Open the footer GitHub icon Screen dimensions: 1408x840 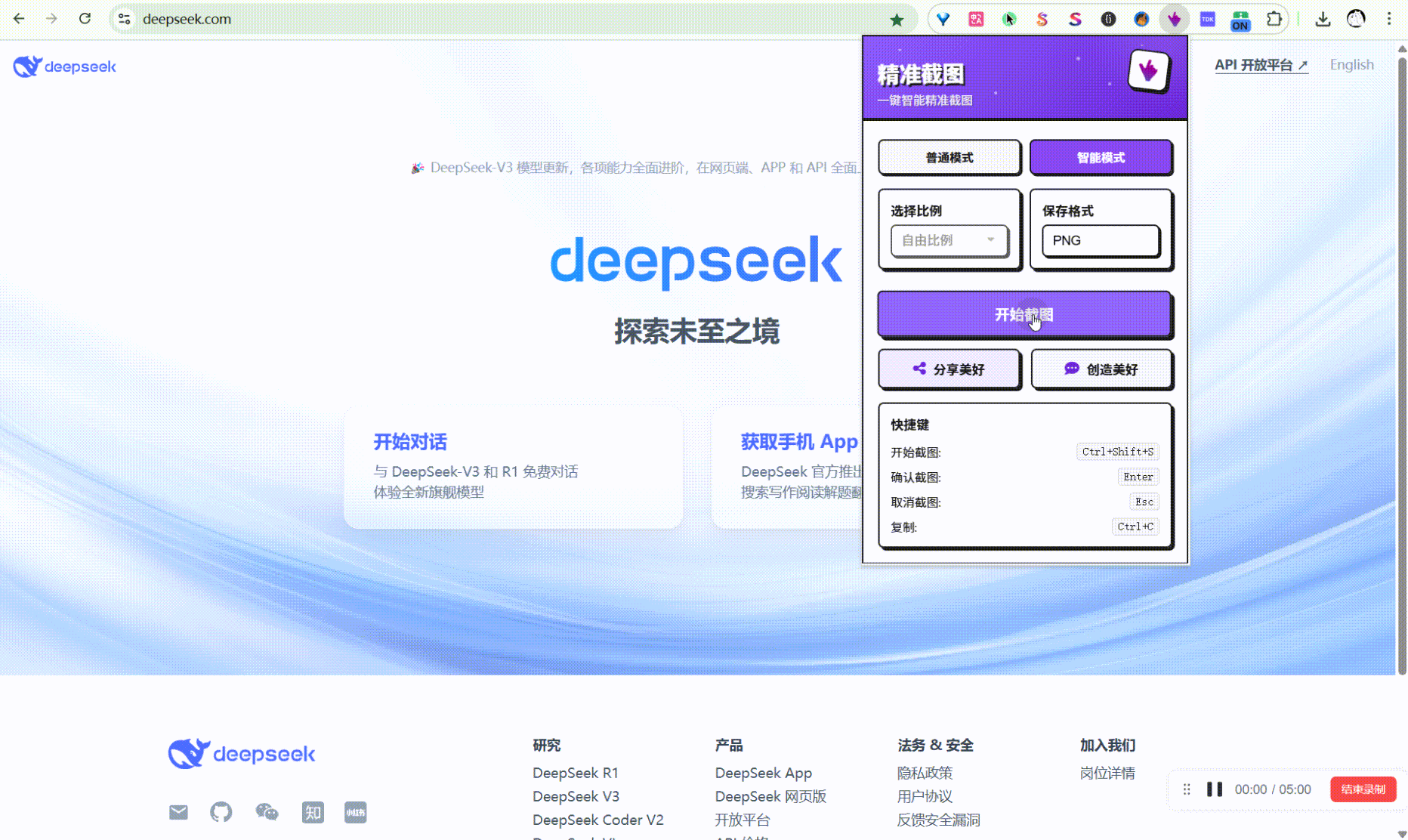[x=221, y=812]
